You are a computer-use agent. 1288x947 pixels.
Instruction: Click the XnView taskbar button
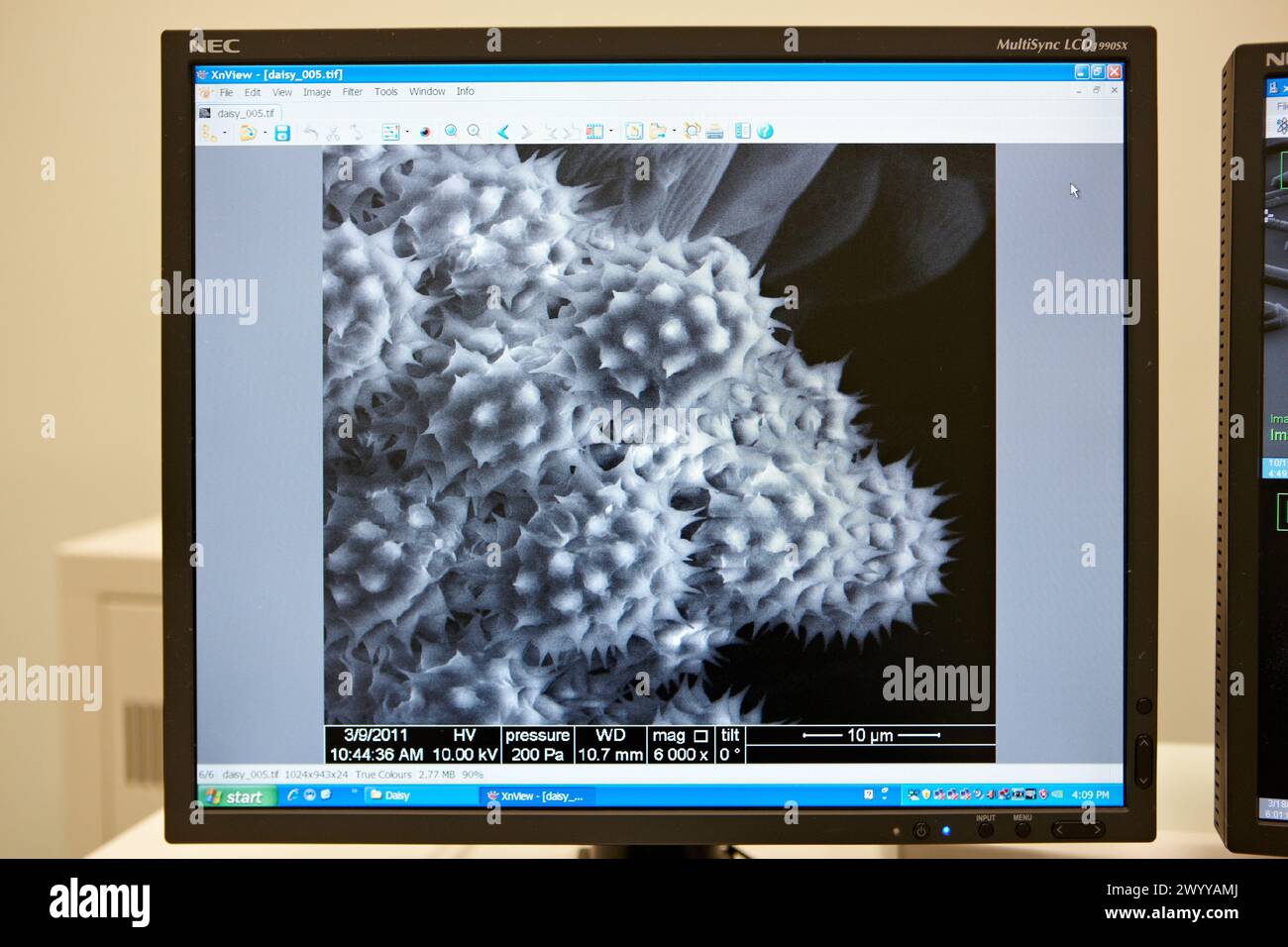pos(538,795)
